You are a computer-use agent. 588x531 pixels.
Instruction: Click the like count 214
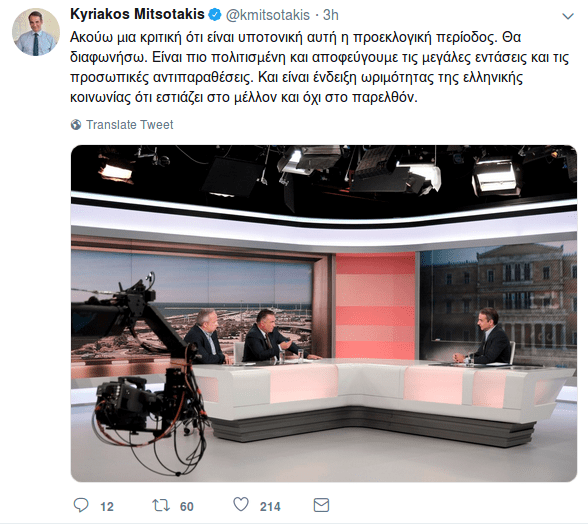click(x=270, y=507)
